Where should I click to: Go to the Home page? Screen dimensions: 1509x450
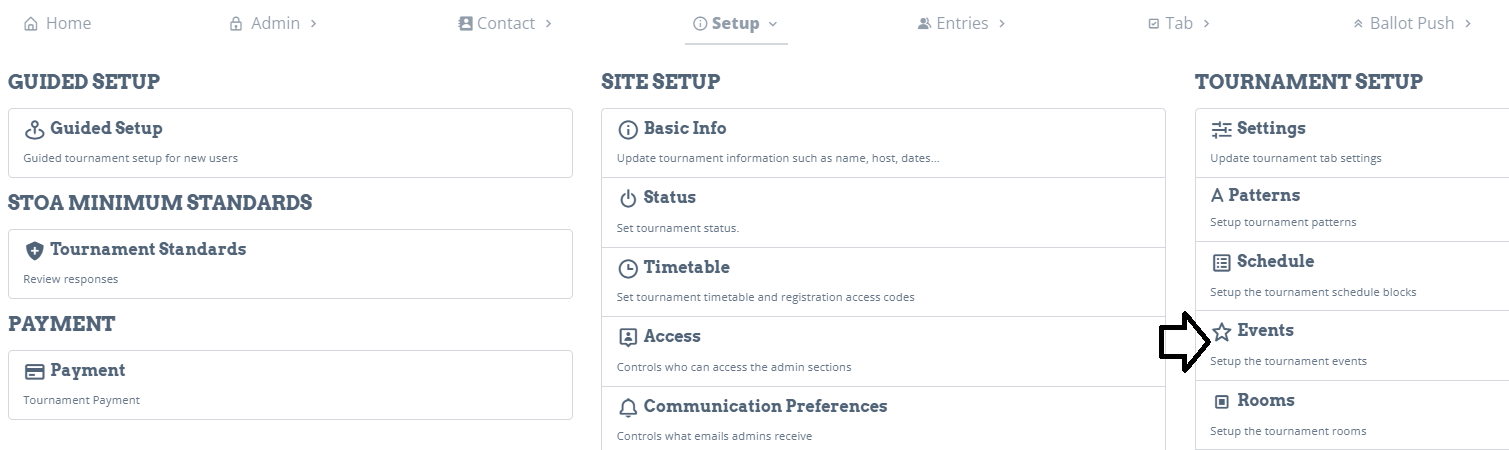(57, 23)
